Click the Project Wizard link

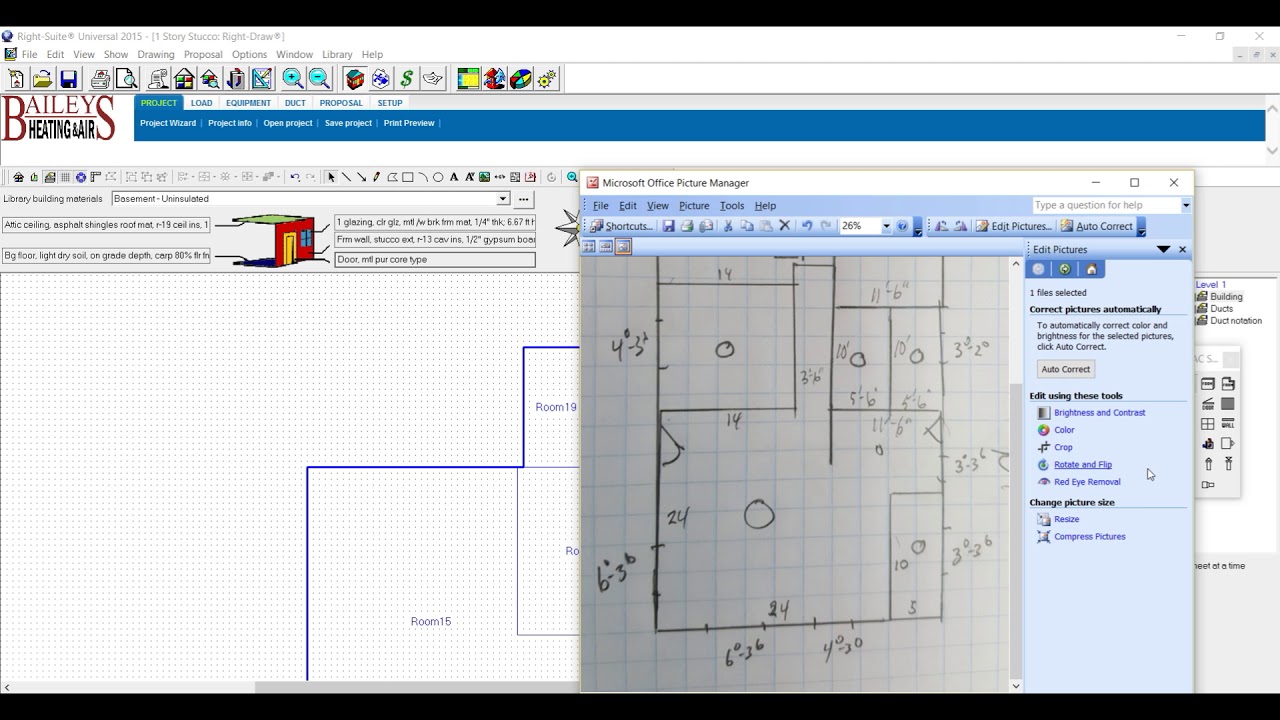(168, 123)
